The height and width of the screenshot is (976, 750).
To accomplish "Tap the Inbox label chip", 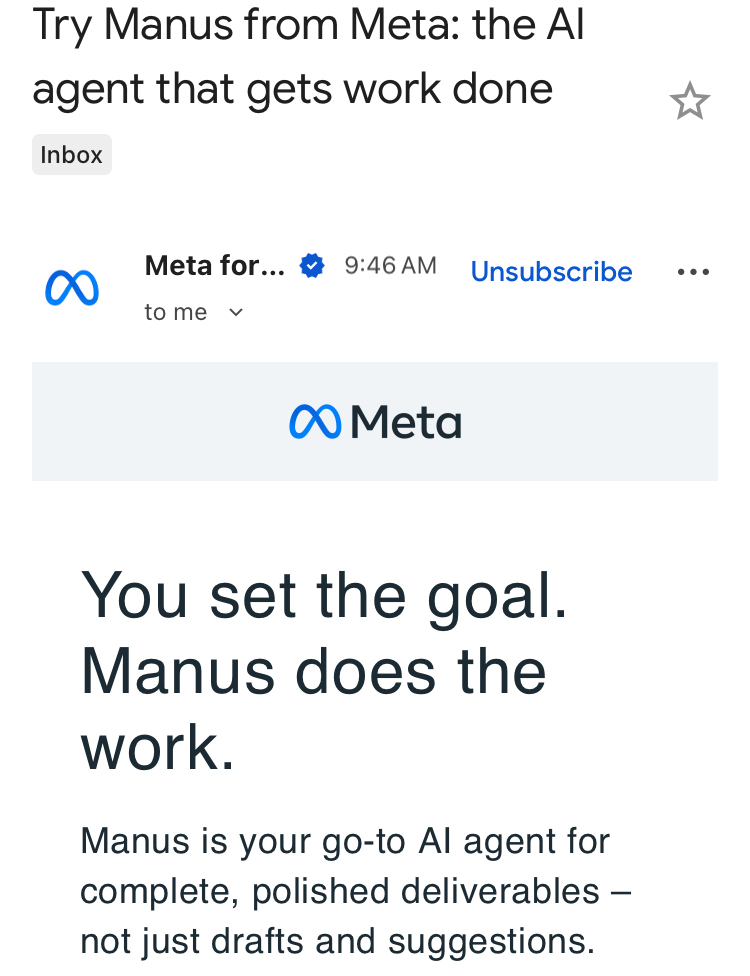I will (72, 155).
